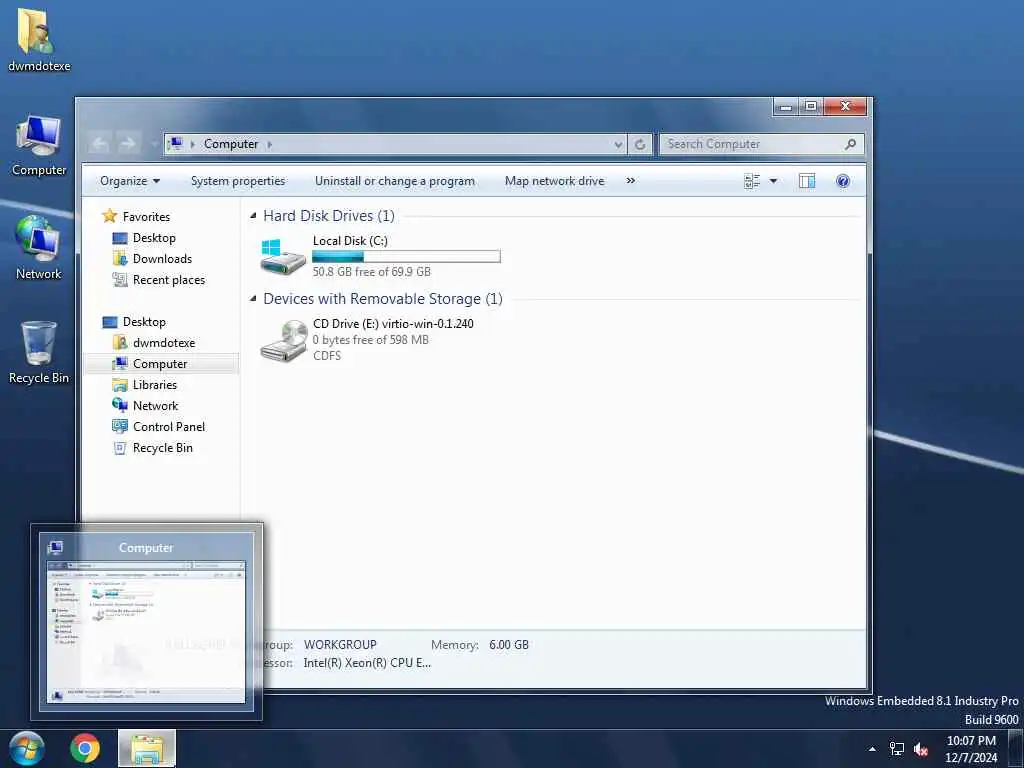Image resolution: width=1024 pixels, height=768 pixels.
Task: Click the network tray icon
Action: 897,749
